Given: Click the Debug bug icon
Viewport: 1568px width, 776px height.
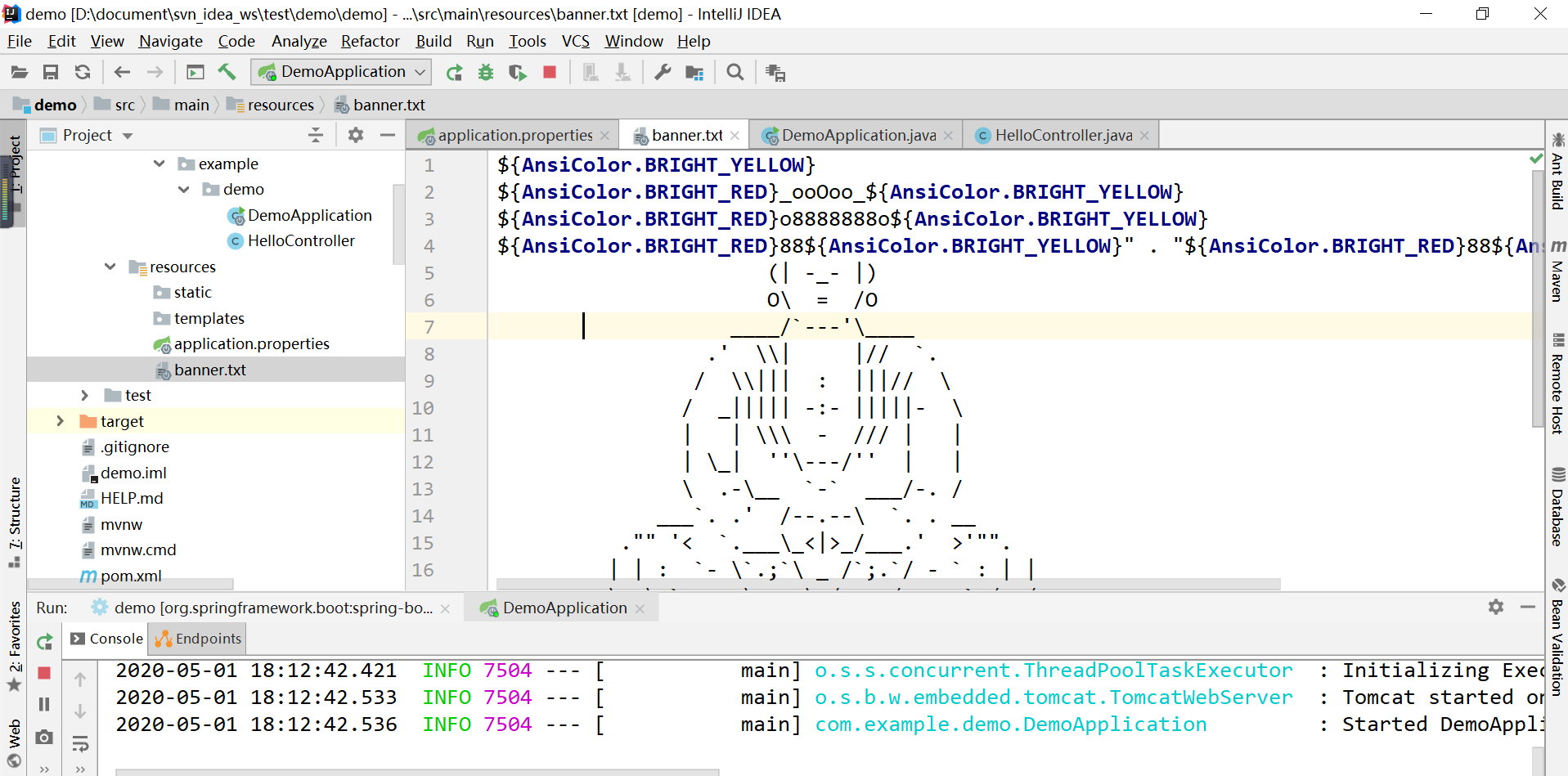Looking at the screenshot, I should click(x=486, y=73).
